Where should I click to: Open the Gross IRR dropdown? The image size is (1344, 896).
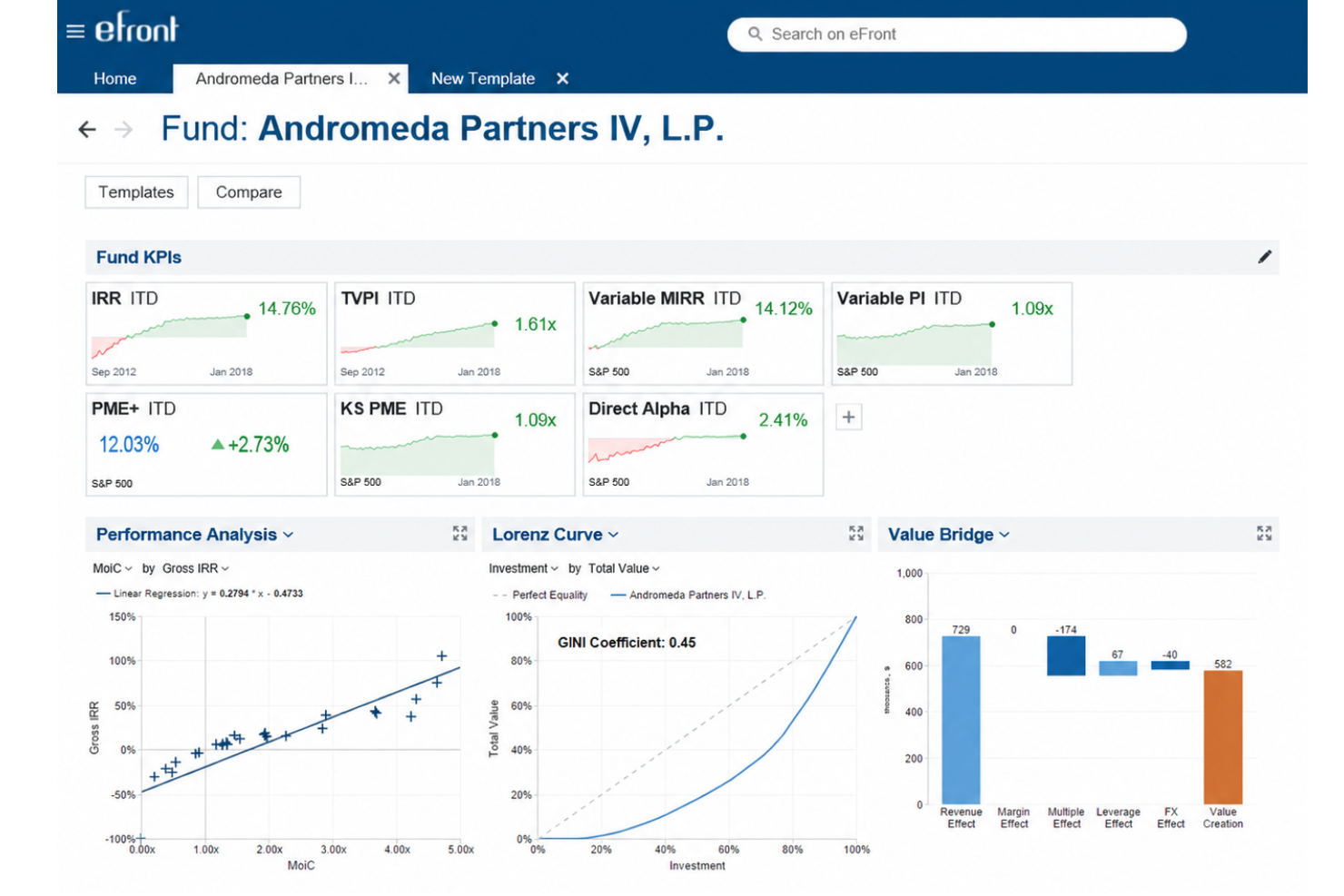point(195,568)
